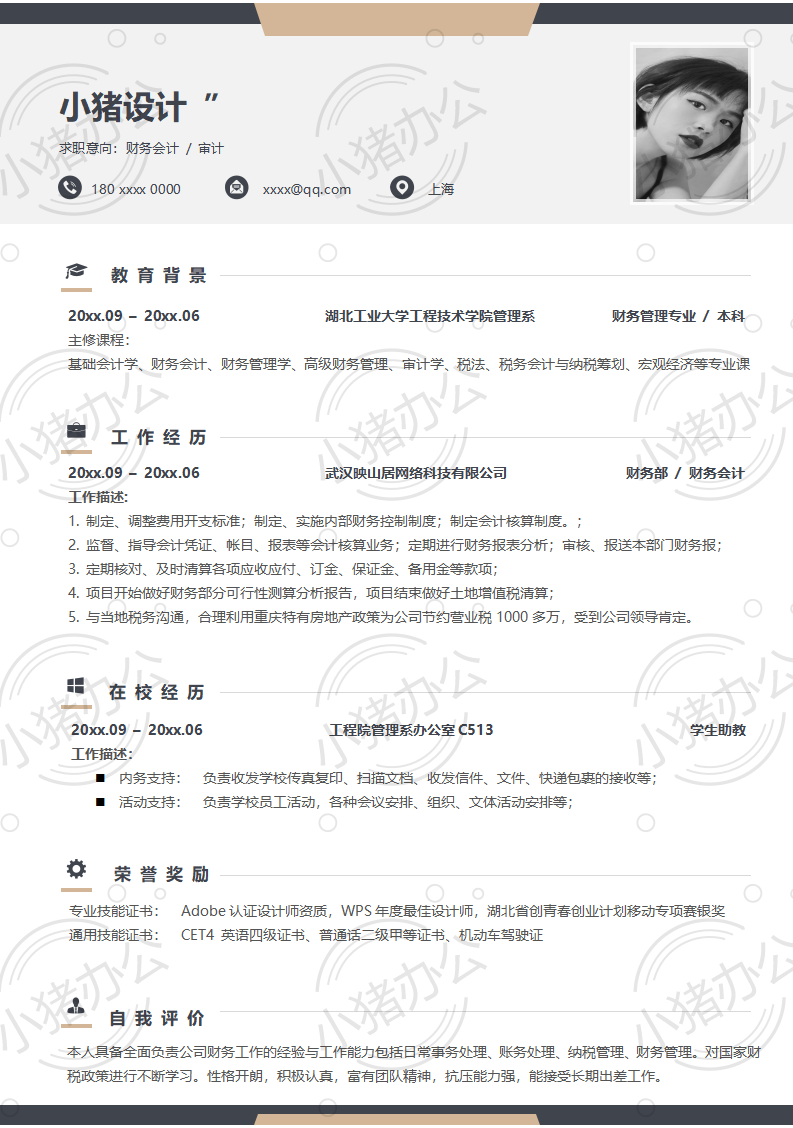Click work item 4 about 可行性测算分析报告
This screenshot has width=793, height=1128.
click(311, 593)
